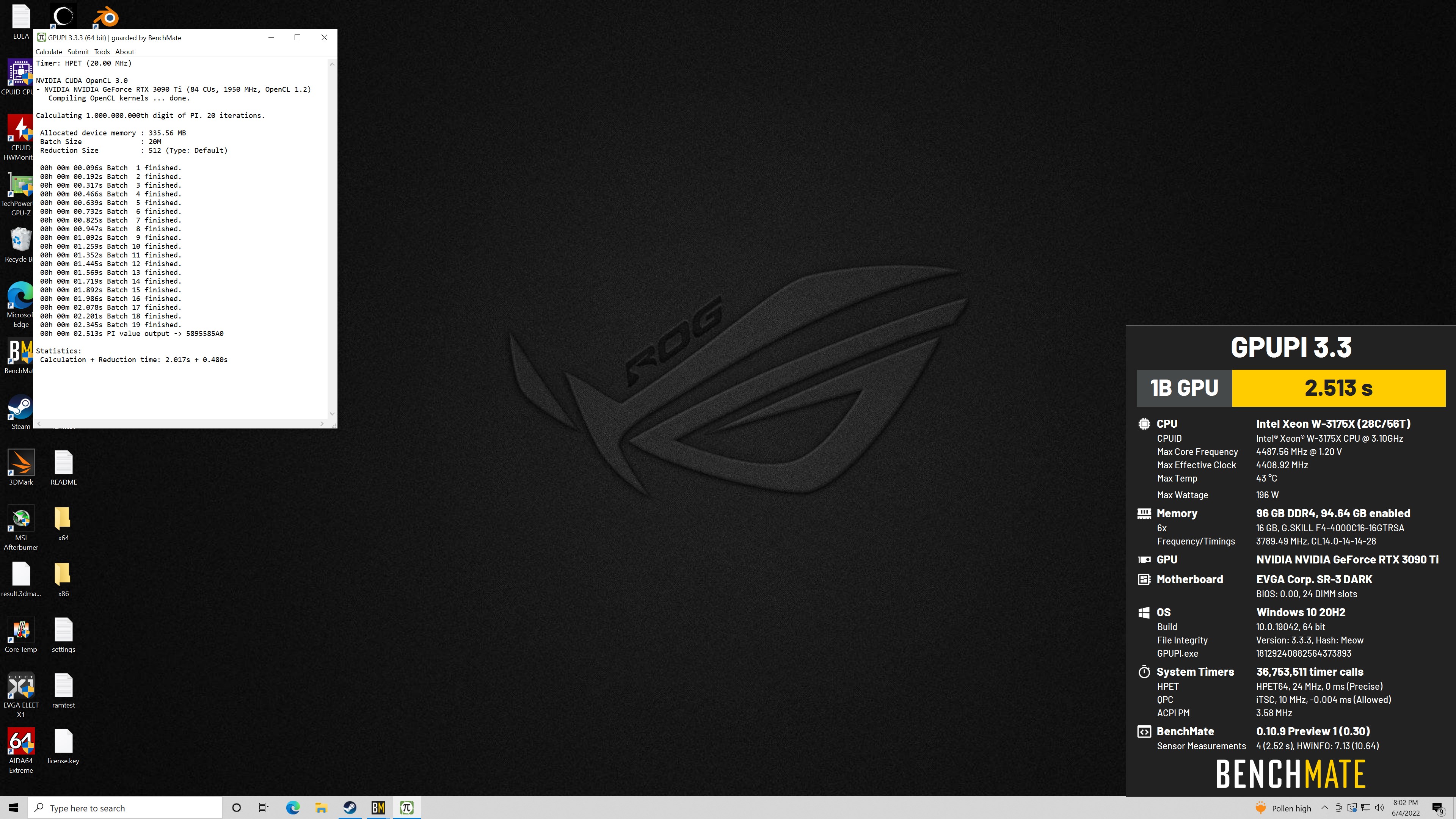This screenshot has width=1456, height=819.
Task: Click the Intel Xeon W-3175X (28C/56T) text
Action: (1334, 424)
